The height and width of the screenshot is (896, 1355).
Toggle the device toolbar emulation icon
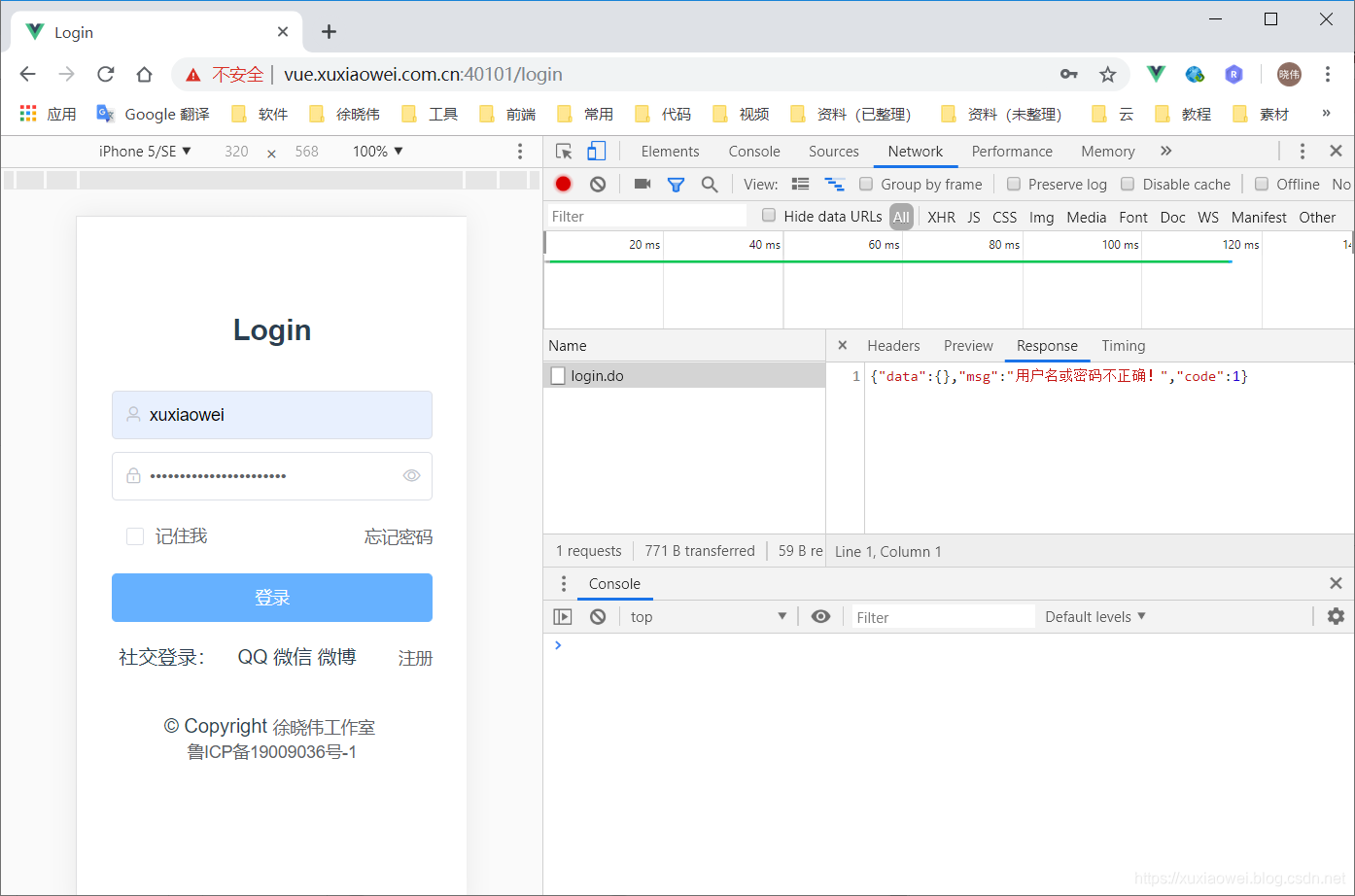(596, 151)
